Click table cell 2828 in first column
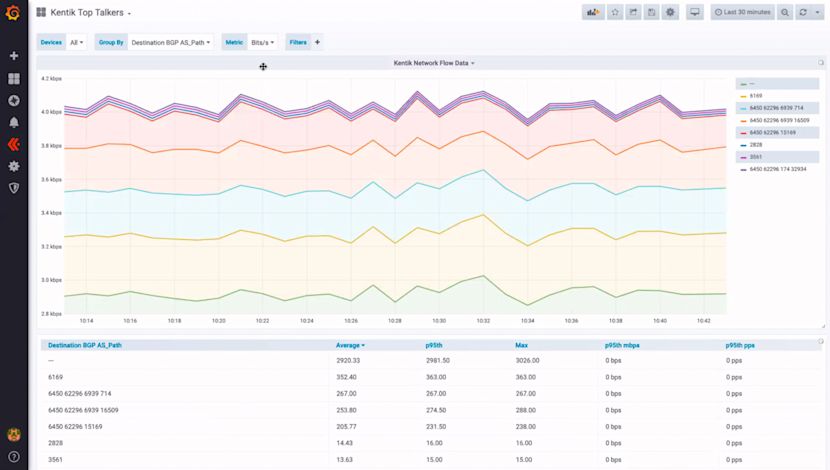Viewport: 830px width, 470px height. click(56, 443)
